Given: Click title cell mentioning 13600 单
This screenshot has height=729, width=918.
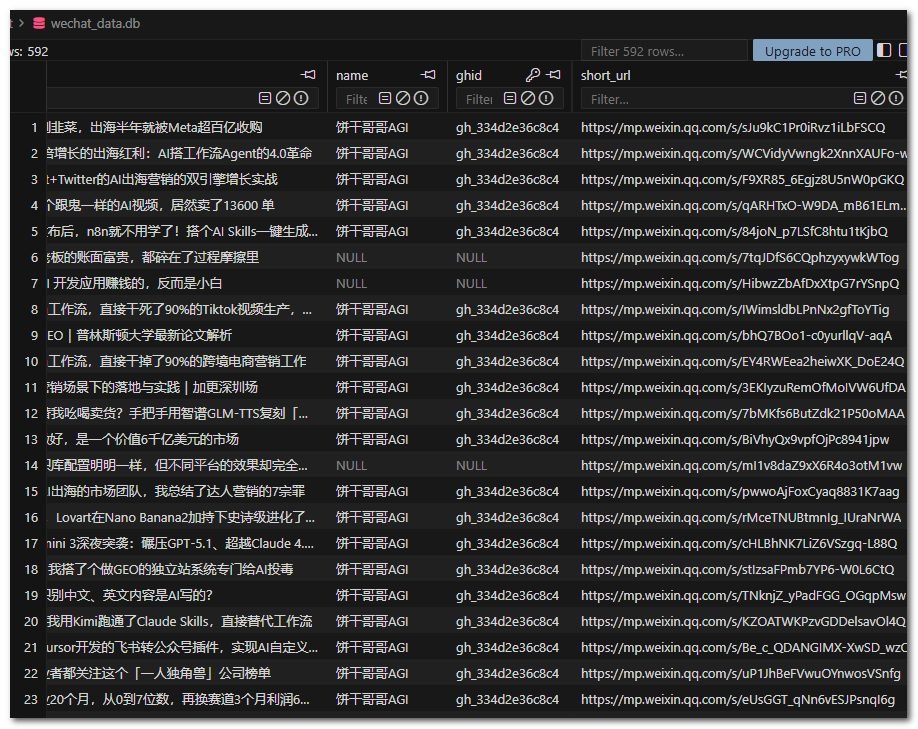Looking at the screenshot, I should click(160, 205).
